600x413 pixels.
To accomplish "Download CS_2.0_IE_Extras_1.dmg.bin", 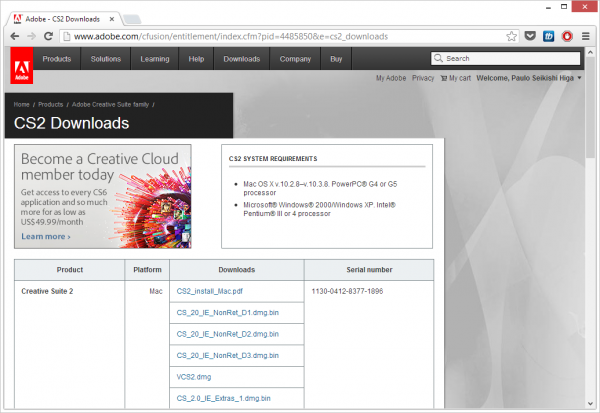I will click(223, 398).
